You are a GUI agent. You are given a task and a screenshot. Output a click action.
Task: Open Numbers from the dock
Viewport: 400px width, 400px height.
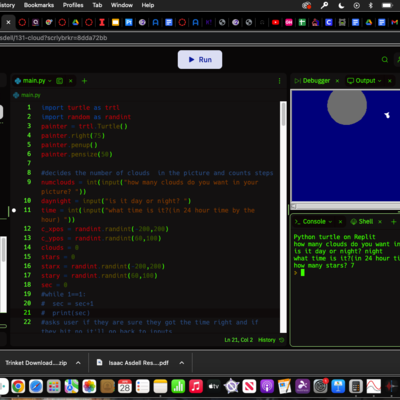178,387
